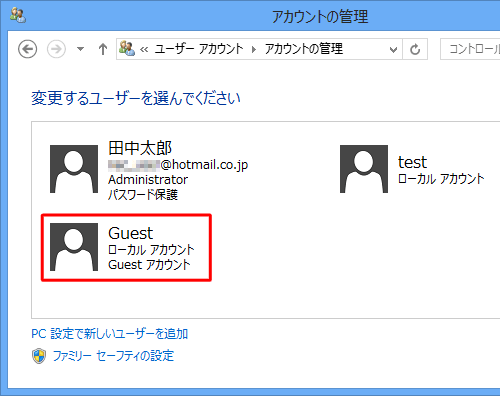Open the test account name
The height and width of the screenshot is (396, 500).
(412, 162)
